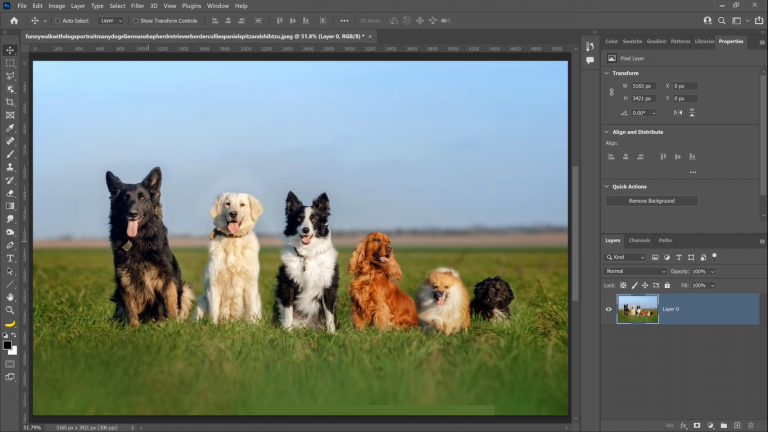Enable Show Transform Controls checkbox

pyautogui.click(x=136, y=20)
